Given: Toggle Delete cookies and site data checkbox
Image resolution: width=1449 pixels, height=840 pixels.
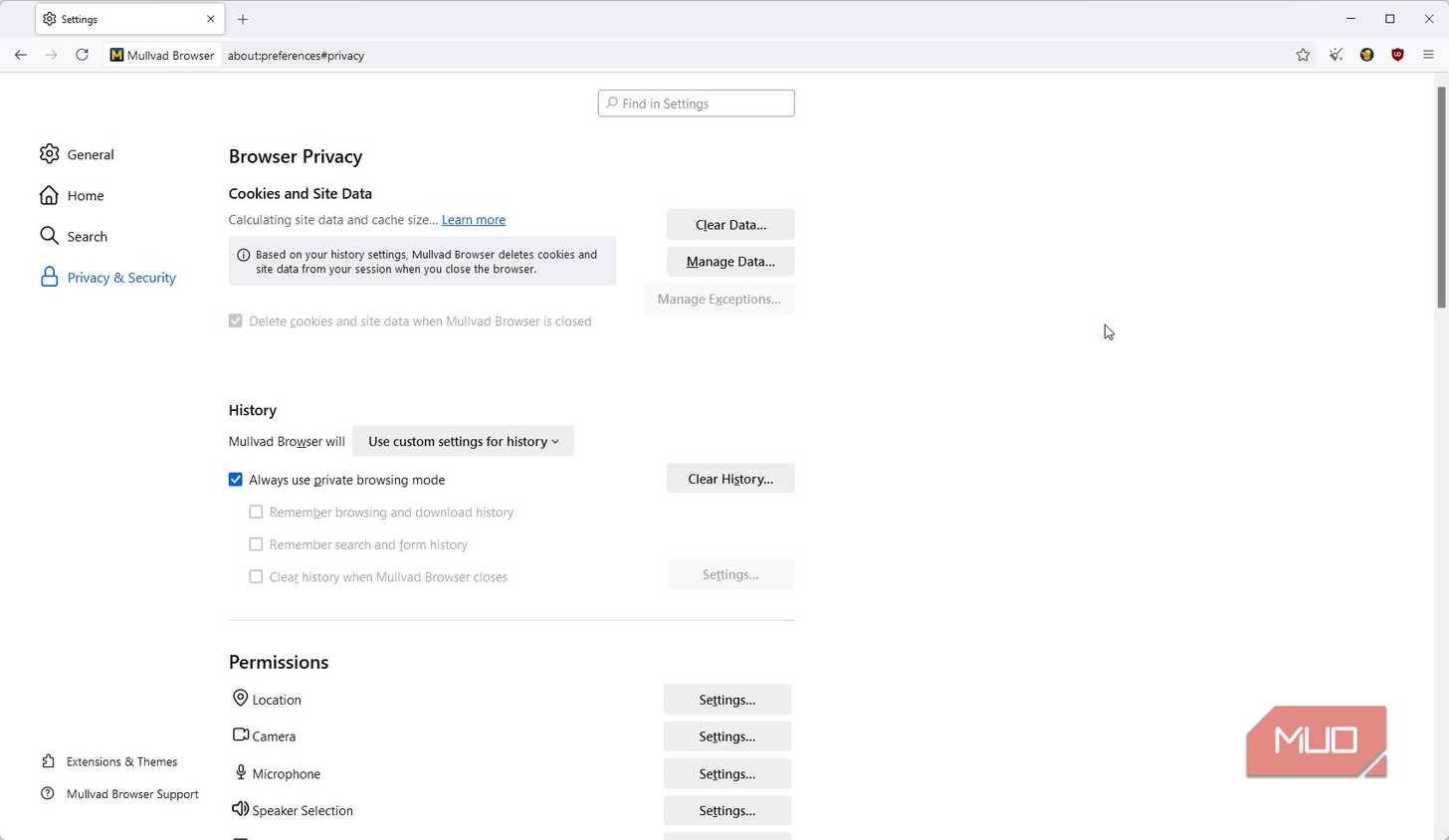Looking at the screenshot, I should (236, 320).
